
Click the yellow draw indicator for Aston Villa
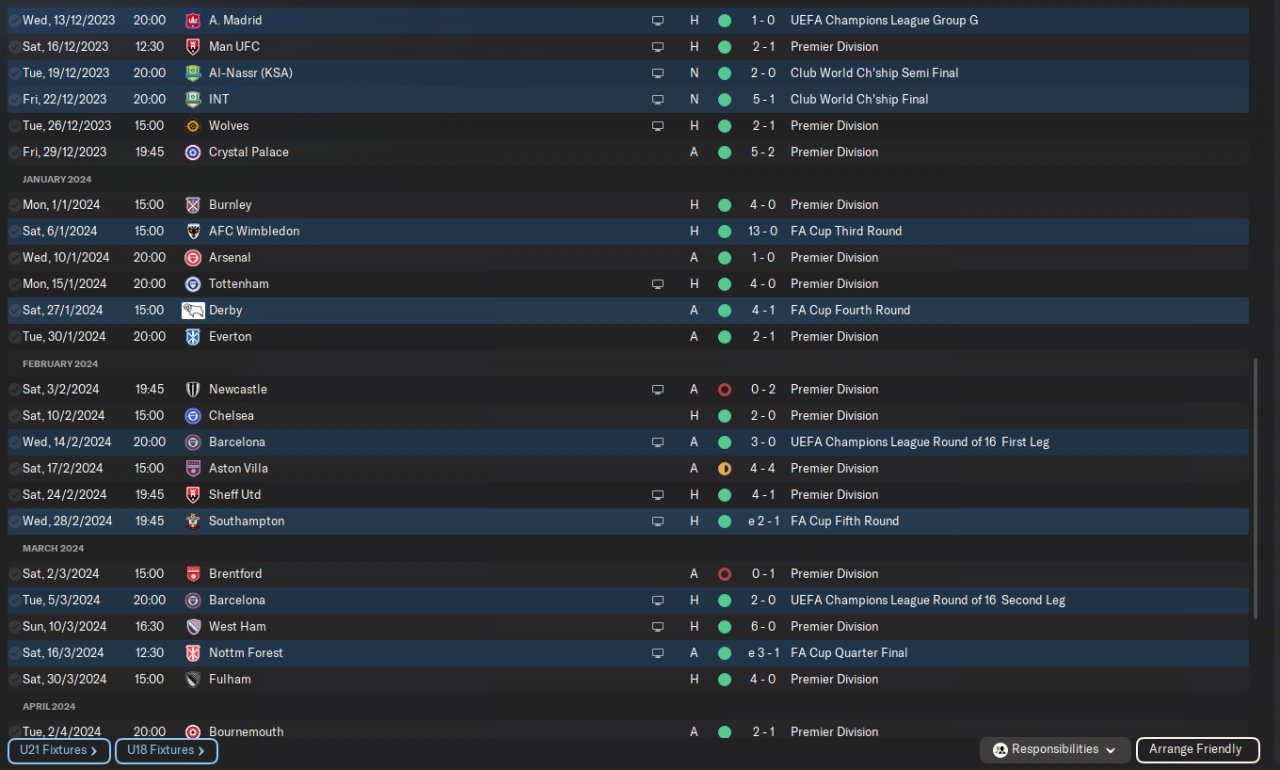pyautogui.click(x=724, y=468)
